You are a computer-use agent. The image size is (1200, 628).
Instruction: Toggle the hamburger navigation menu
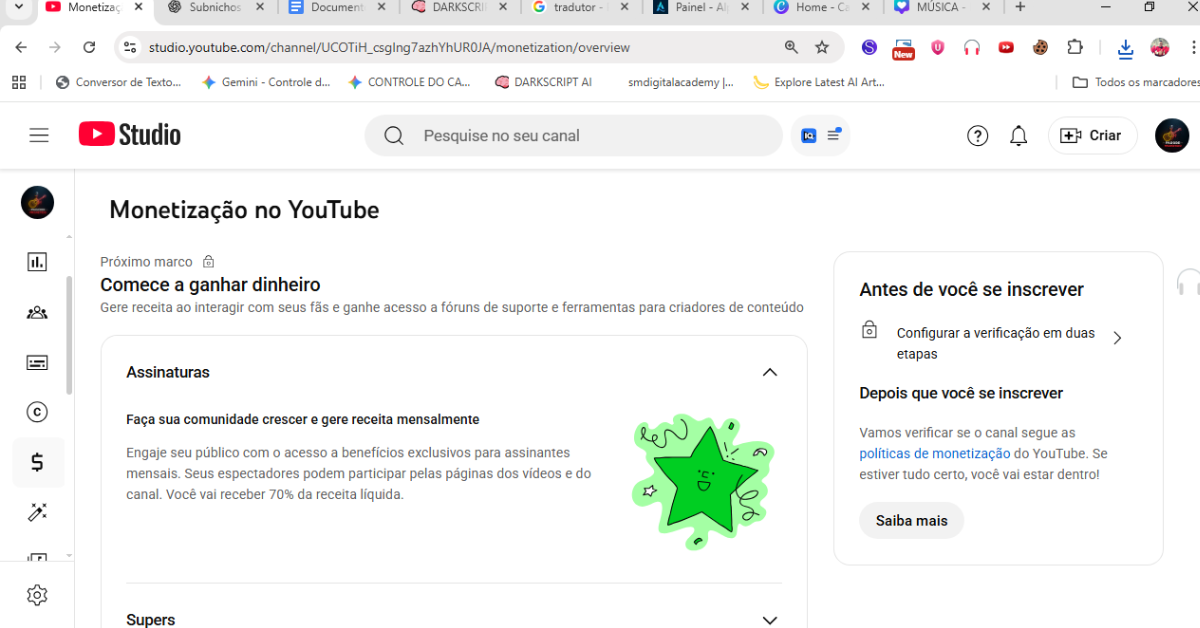point(39,135)
